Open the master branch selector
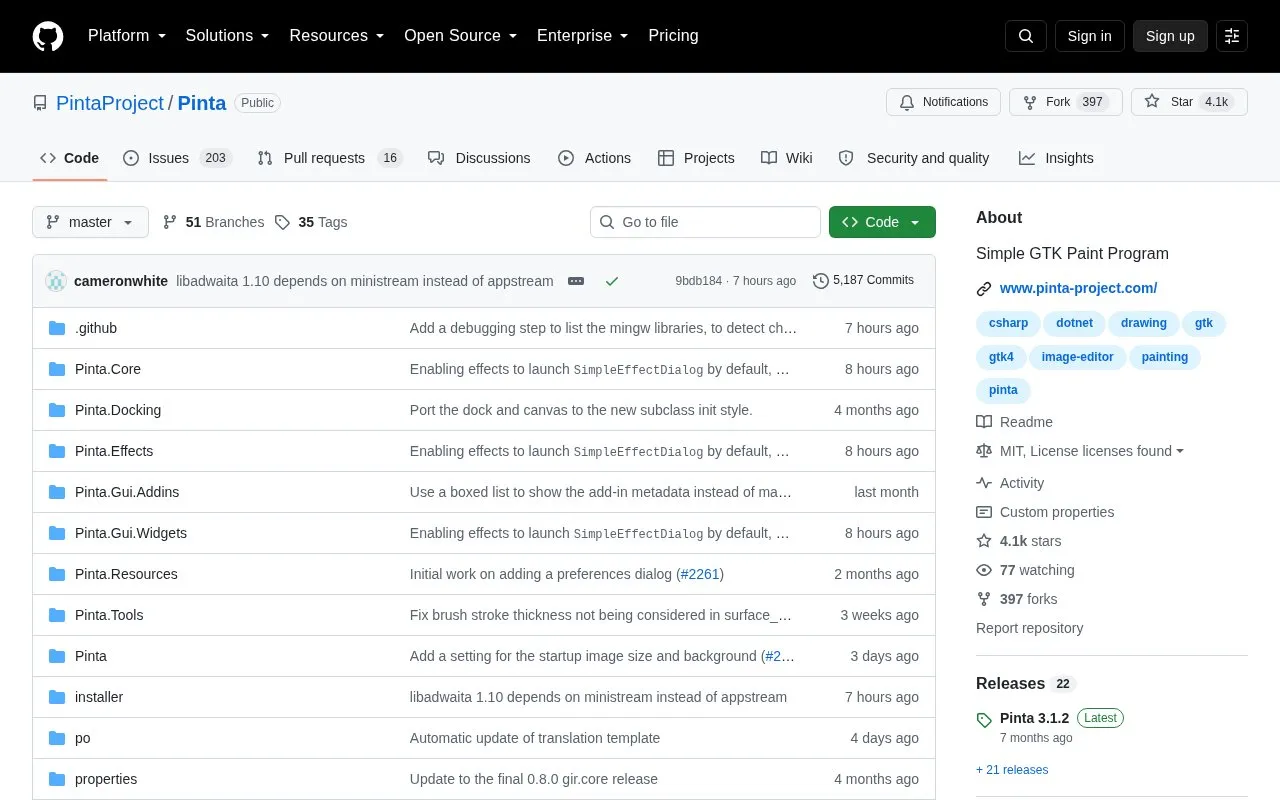1280x800 pixels. pos(90,222)
